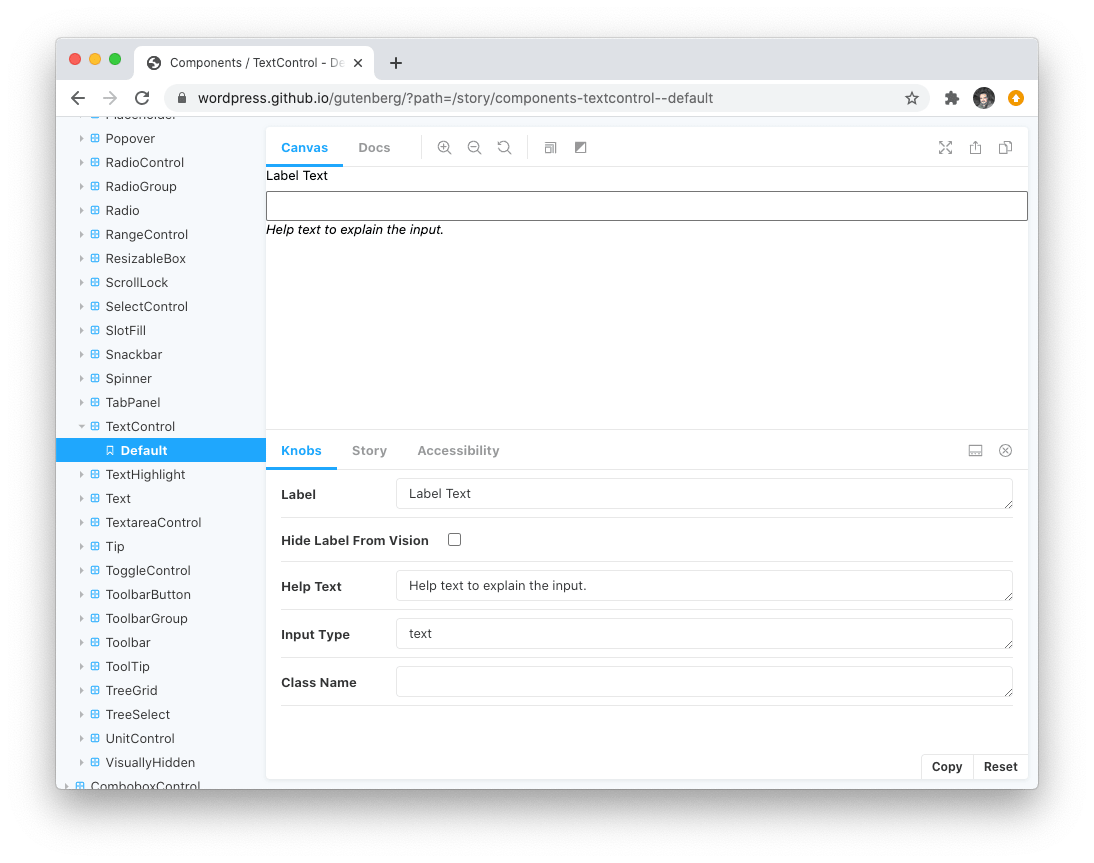Select the Story tab
The image size is (1094, 863).
(x=369, y=451)
